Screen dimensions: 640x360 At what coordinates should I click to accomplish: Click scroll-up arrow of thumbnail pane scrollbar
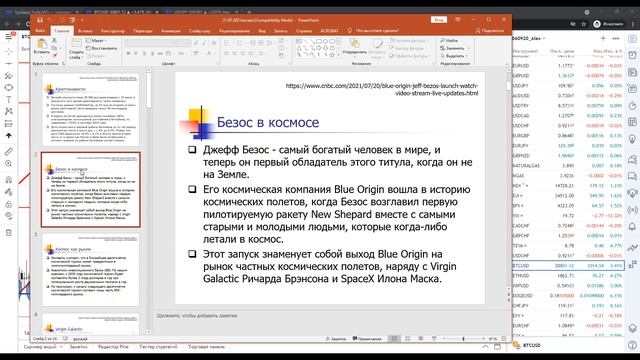[x=149, y=70]
